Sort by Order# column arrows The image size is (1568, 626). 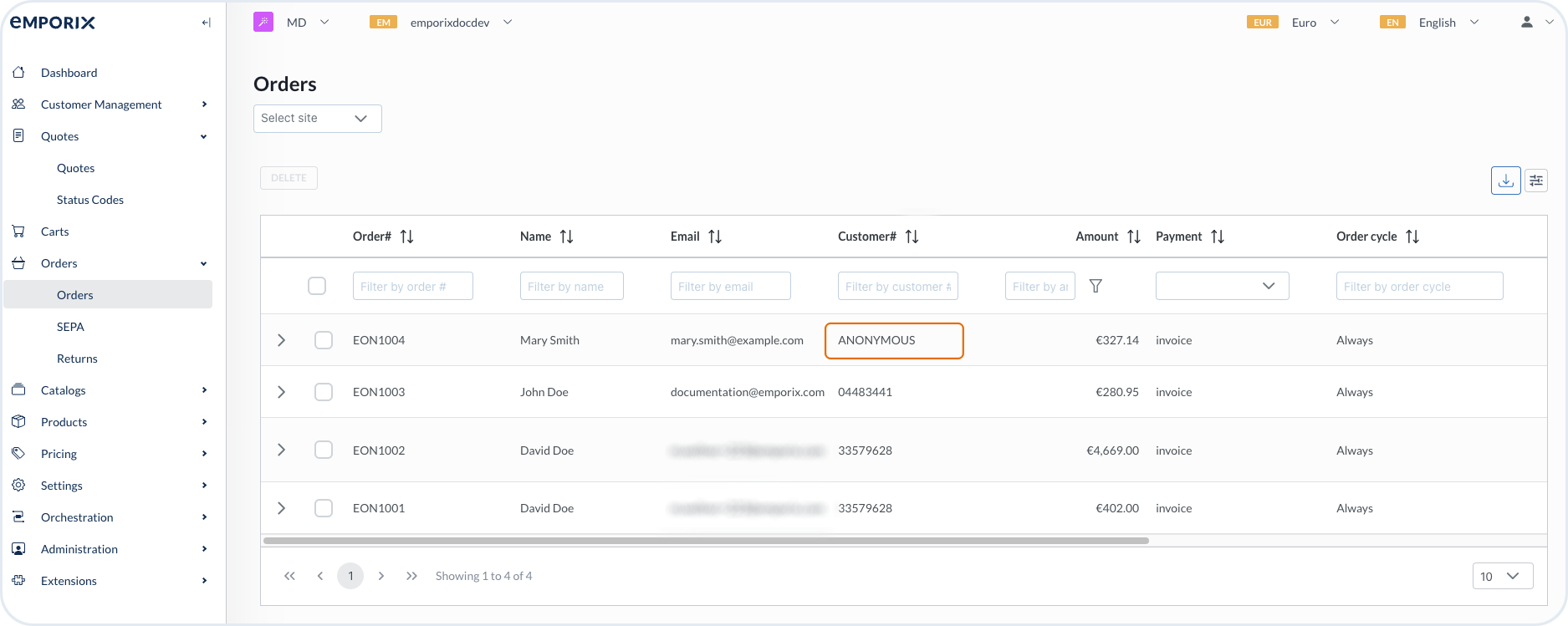point(407,237)
